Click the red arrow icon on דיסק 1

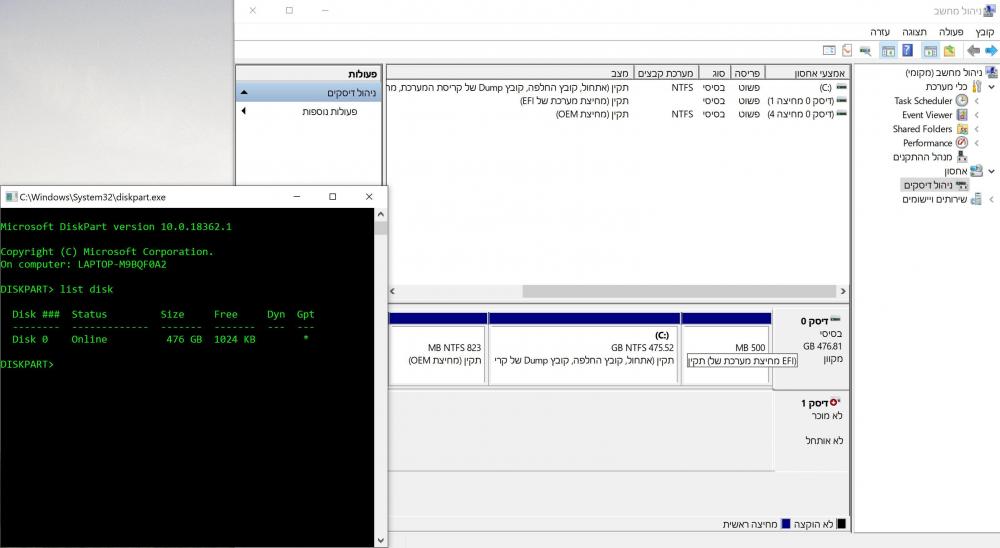[834, 402]
